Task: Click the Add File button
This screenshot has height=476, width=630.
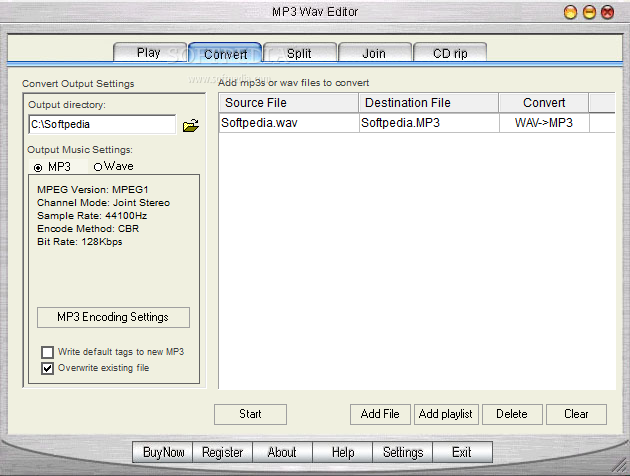Action: (380, 414)
